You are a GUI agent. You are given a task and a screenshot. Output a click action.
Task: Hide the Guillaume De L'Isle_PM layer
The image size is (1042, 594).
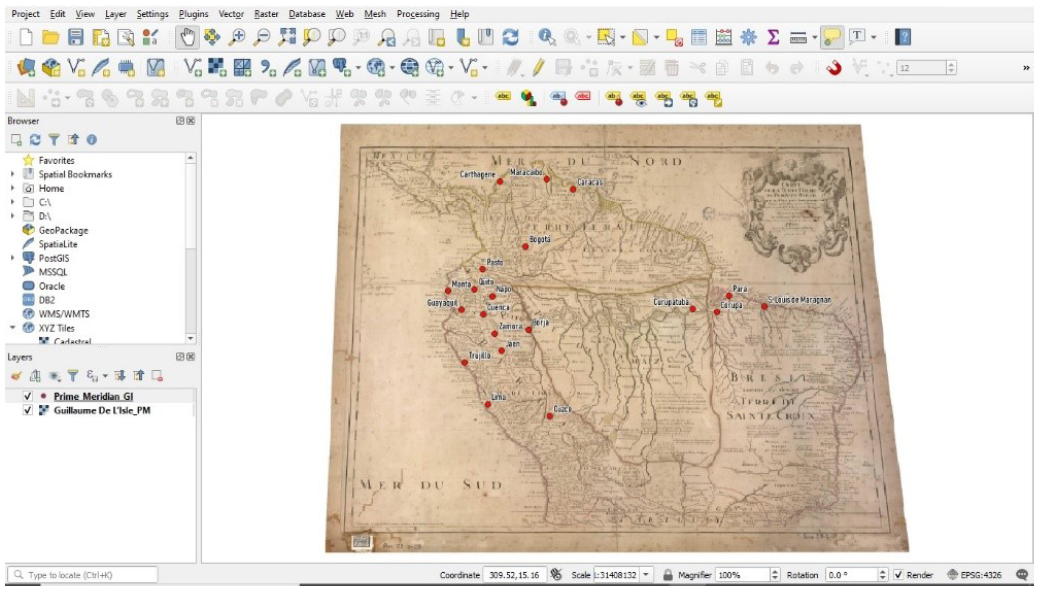(27, 410)
